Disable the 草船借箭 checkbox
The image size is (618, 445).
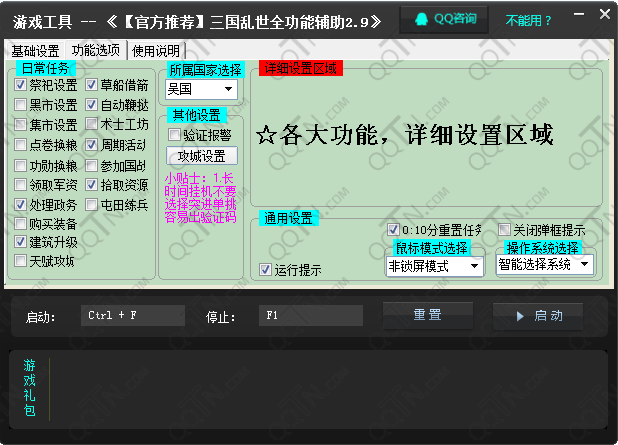(92, 86)
